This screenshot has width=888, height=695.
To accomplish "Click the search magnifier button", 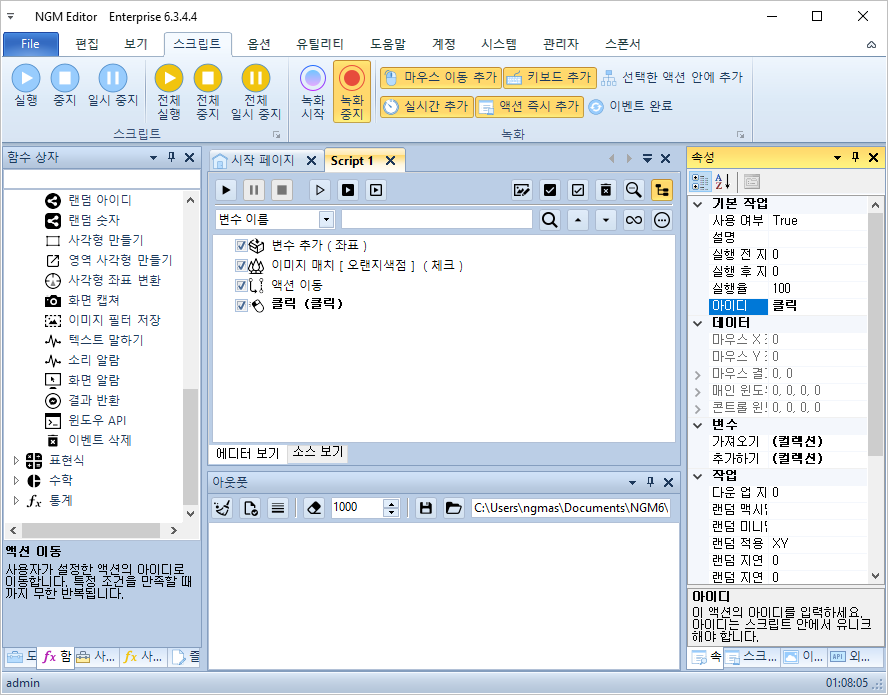I will coord(549,219).
